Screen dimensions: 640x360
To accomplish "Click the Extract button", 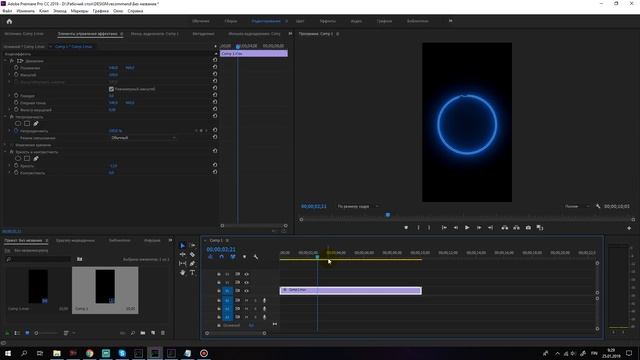I will point(516,228).
